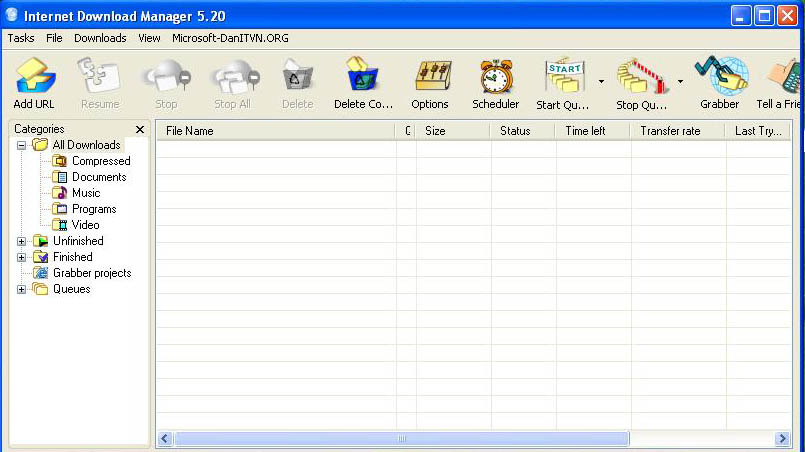
Task: Select the Unfinished category
Action: coord(78,241)
